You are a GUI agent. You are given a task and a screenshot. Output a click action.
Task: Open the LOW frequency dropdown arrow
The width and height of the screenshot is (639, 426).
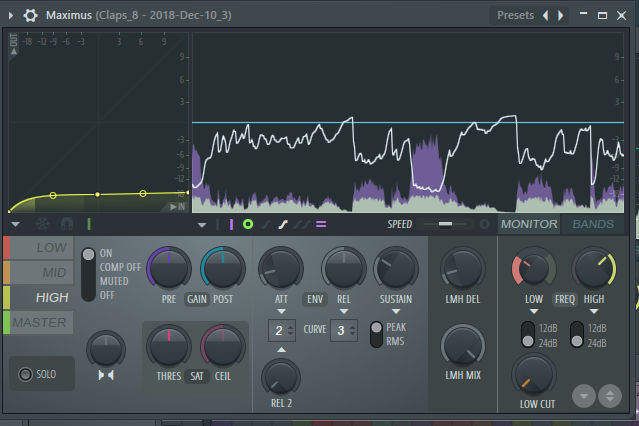tap(534, 311)
